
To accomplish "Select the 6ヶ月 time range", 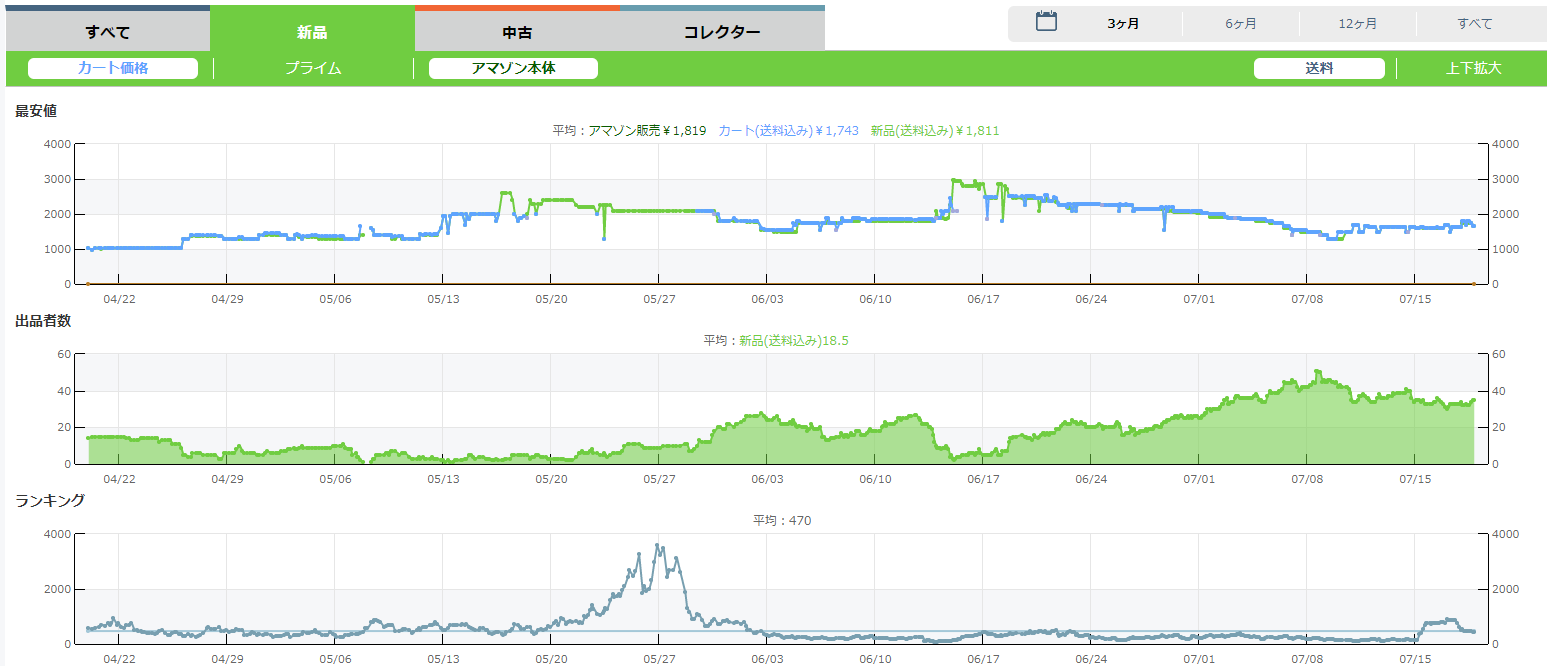I will tap(1241, 24).
